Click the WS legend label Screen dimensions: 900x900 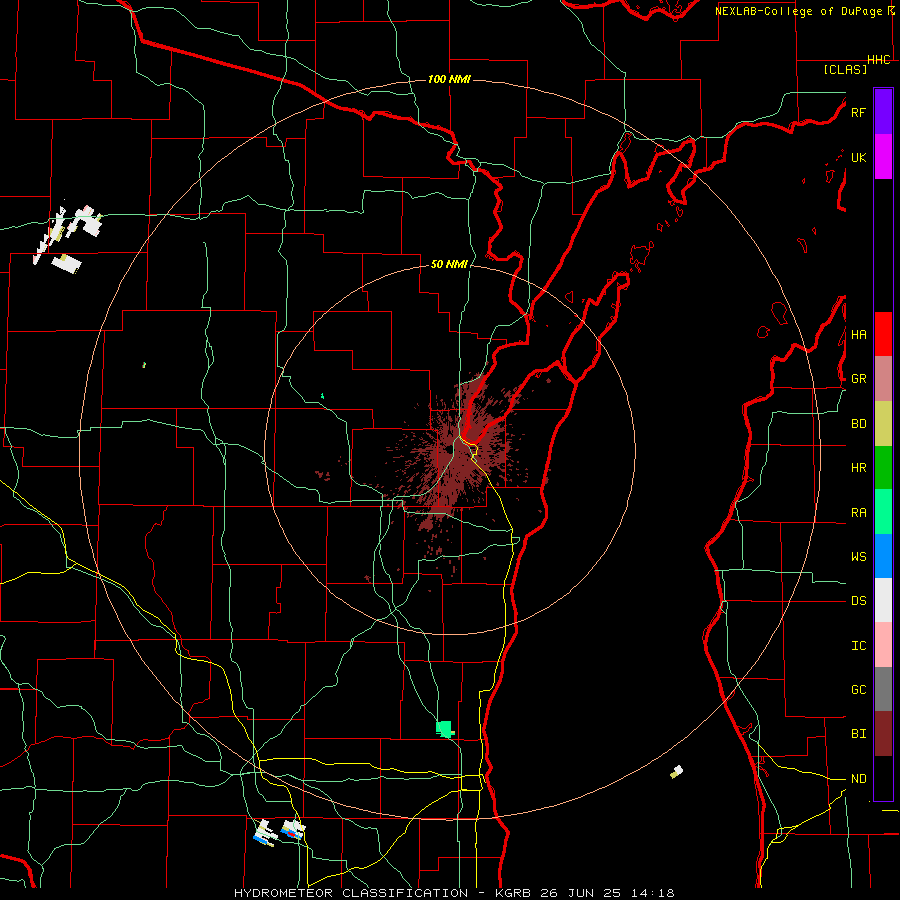pyautogui.click(x=858, y=557)
